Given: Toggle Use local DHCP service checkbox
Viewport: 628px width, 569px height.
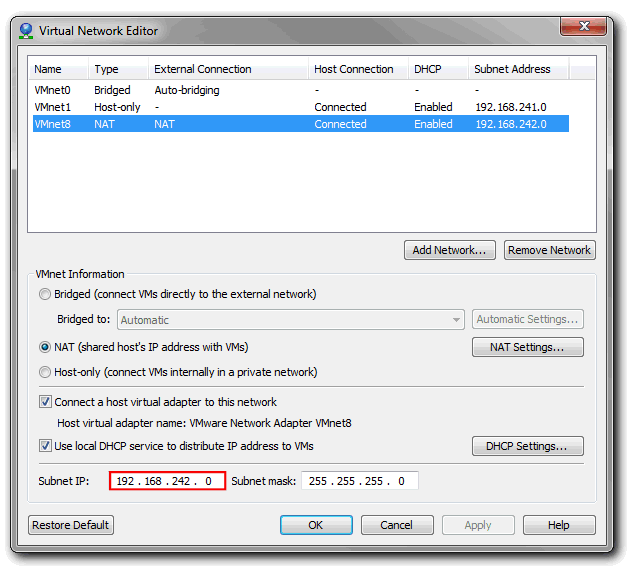Looking at the screenshot, I should click(x=45, y=446).
